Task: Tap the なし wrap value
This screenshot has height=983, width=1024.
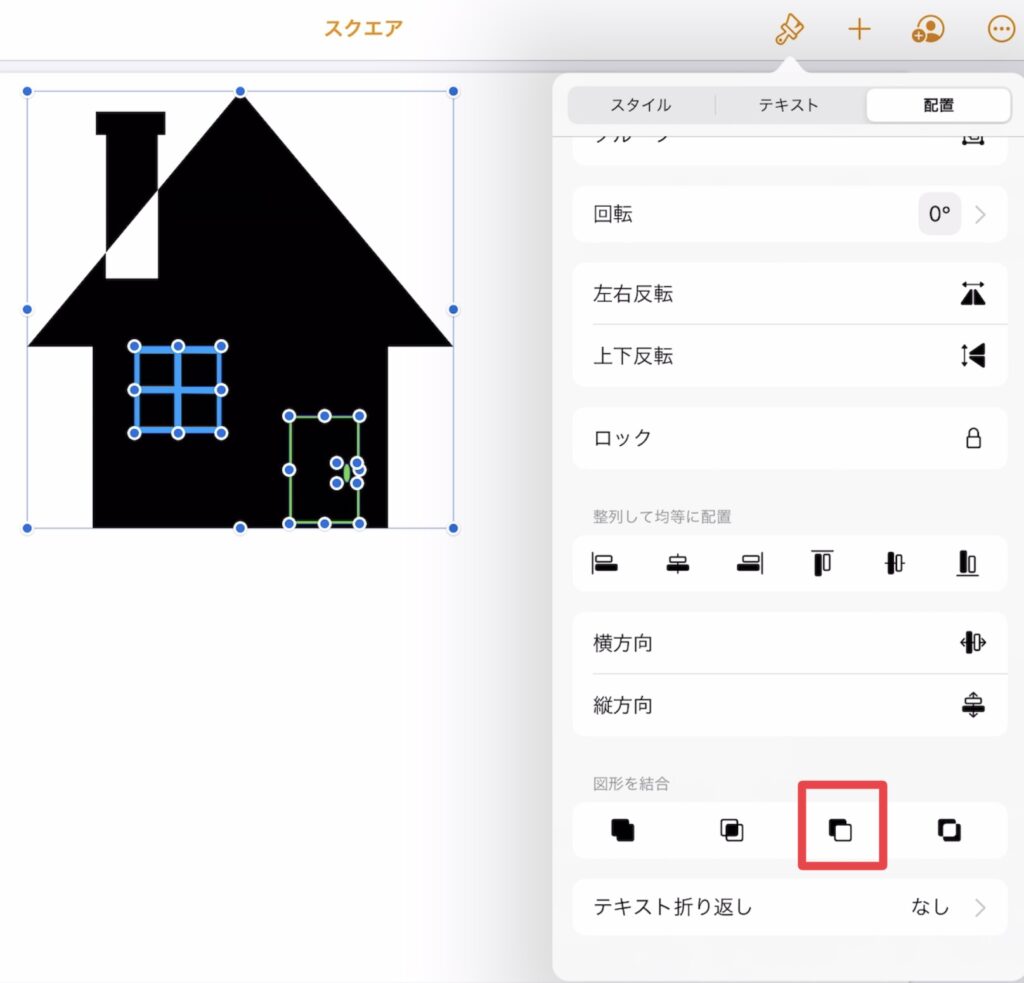Action: click(x=930, y=907)
